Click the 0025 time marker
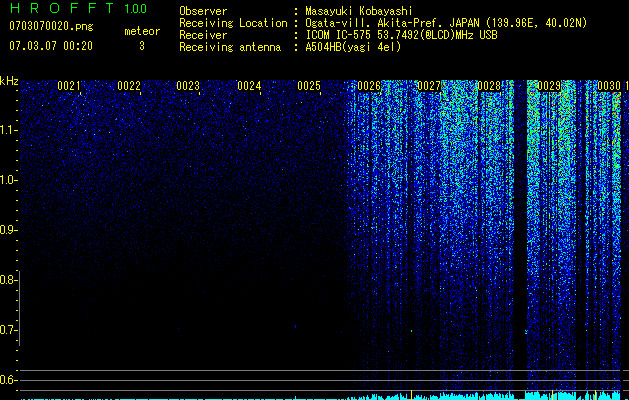The image size is (629, 400). pos(309,86)
